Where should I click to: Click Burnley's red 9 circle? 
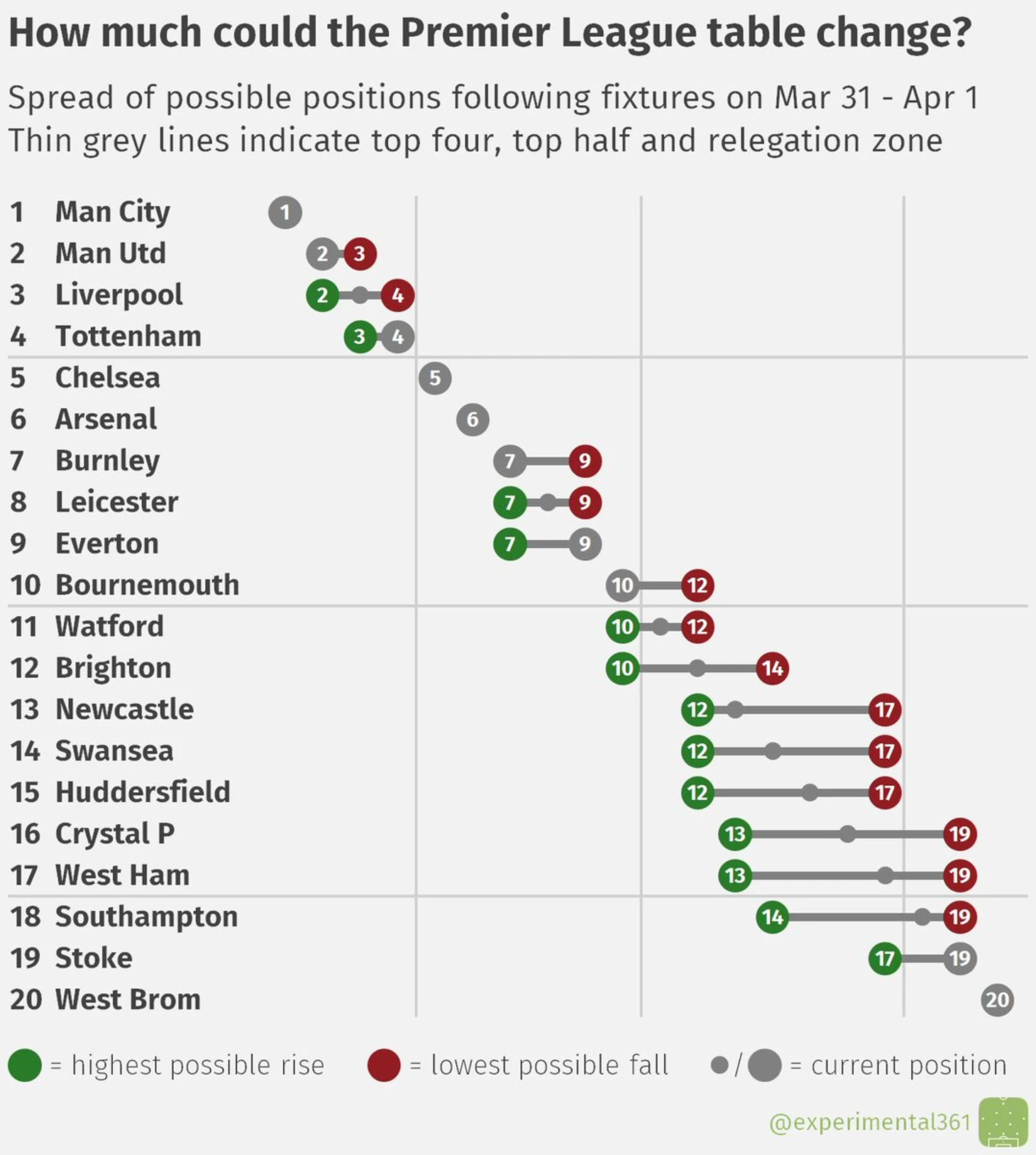pos(585,461)
